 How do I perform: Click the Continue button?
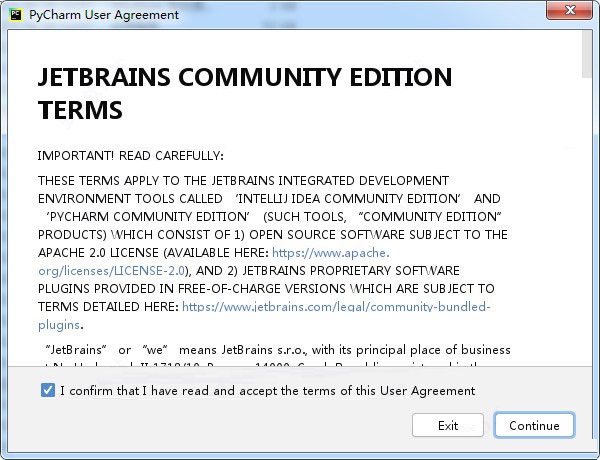pos(534,425)
